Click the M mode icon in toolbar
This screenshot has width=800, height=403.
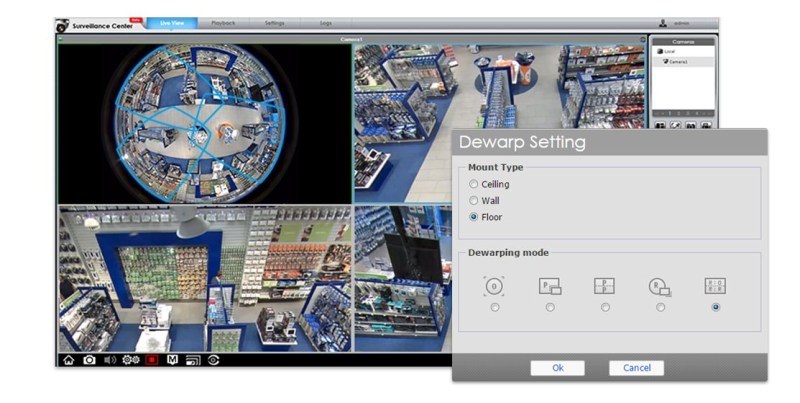[x=173, y=359]
